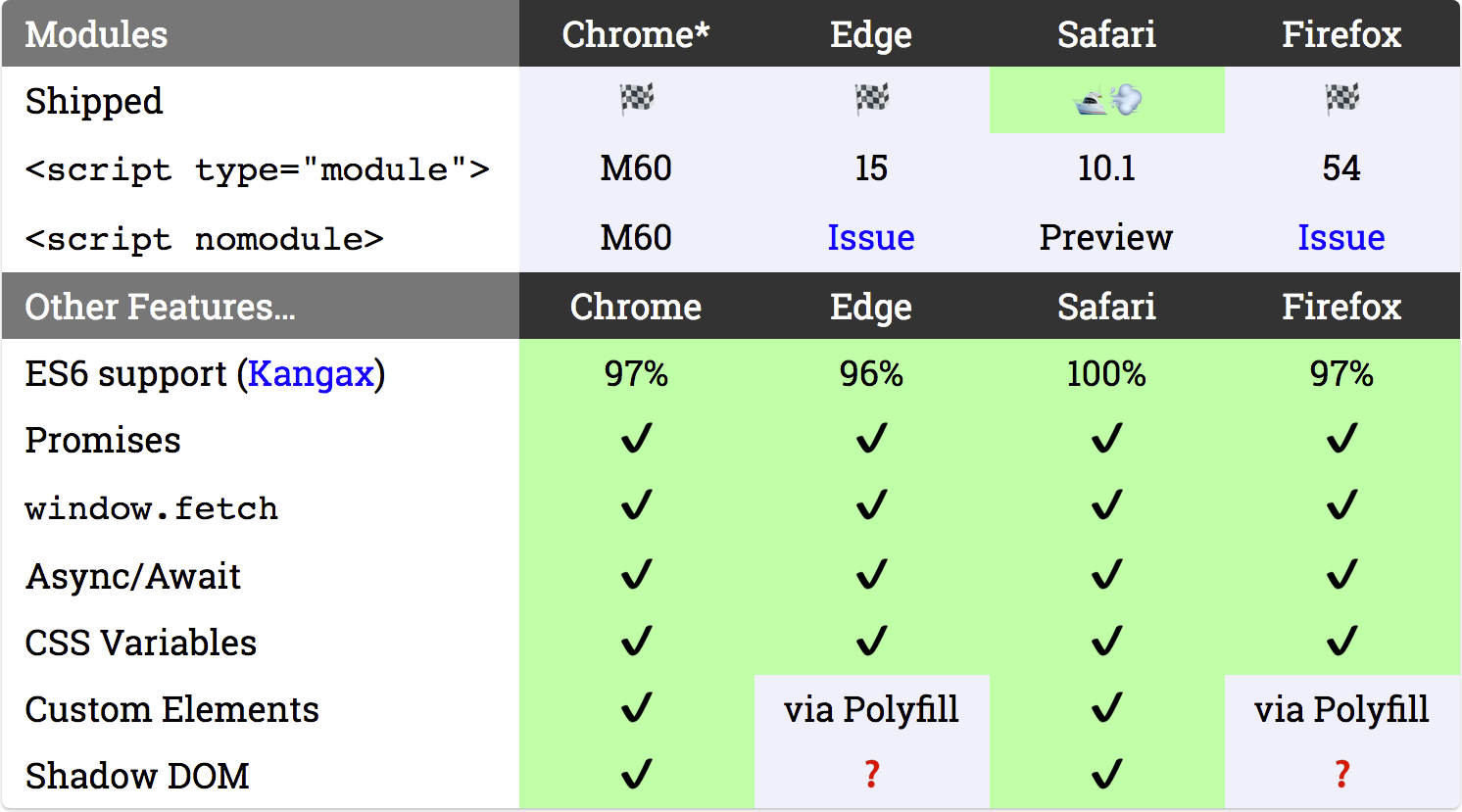Open the Edge nomodule Issue link
This screenshot has width=1462, height=812.
[x=870, y=238]
